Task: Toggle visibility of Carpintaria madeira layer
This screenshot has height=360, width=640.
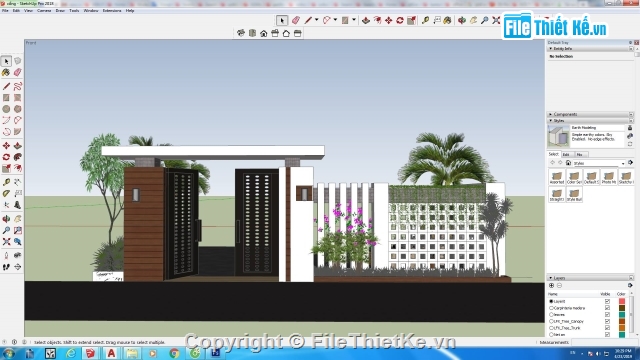Action: pos(607,308)
